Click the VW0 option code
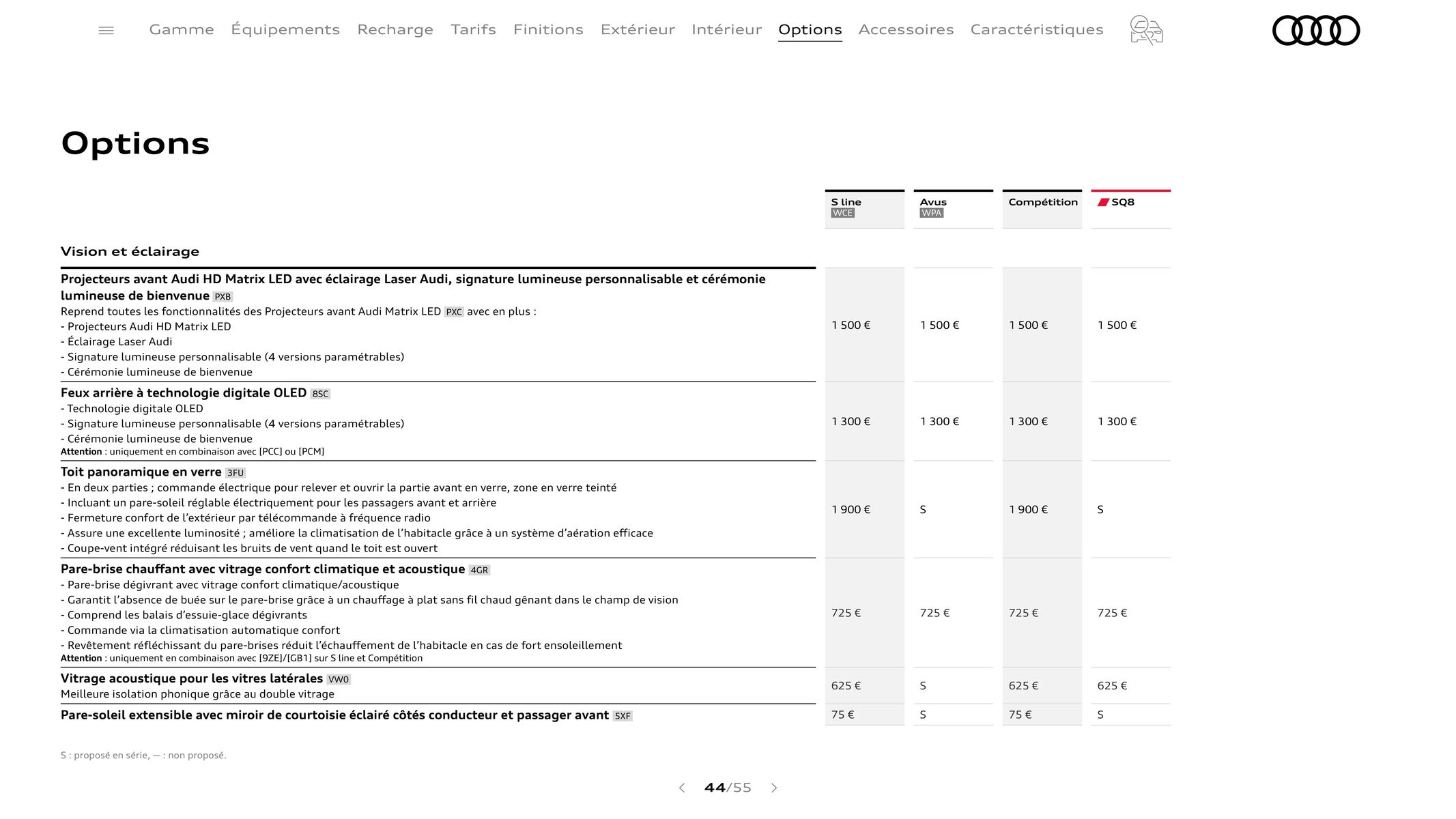This screenshot has height=819, width=1456. pyautogui.click(x=339, y=679)
